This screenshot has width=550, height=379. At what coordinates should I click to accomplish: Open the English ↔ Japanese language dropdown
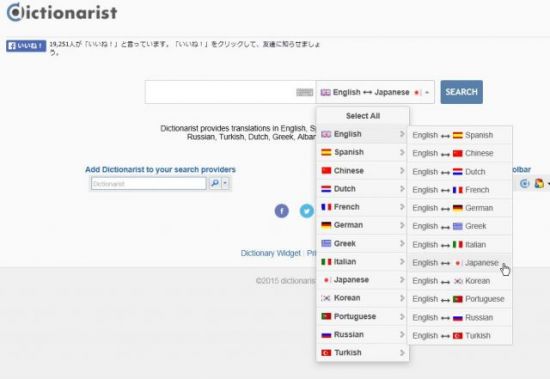click(x=375, y=92)
